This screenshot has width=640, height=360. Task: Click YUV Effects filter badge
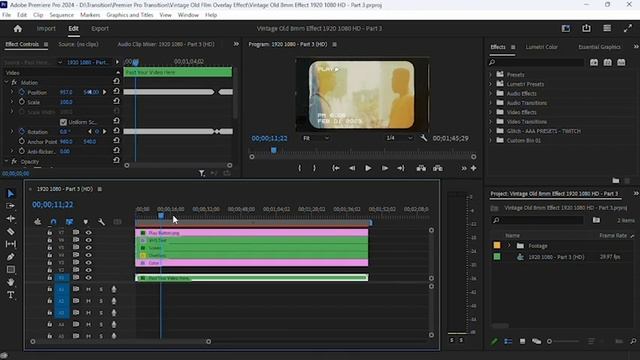point(621,62)
